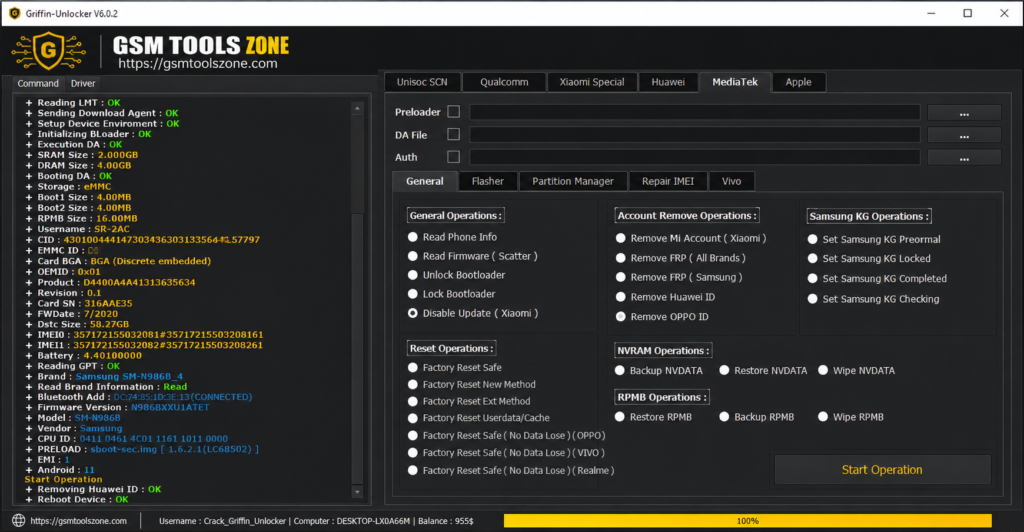The width and height of the screenshot is (1024, 532).
Task: Open Partition Manager sub-tab
Action: coord(573,181)
